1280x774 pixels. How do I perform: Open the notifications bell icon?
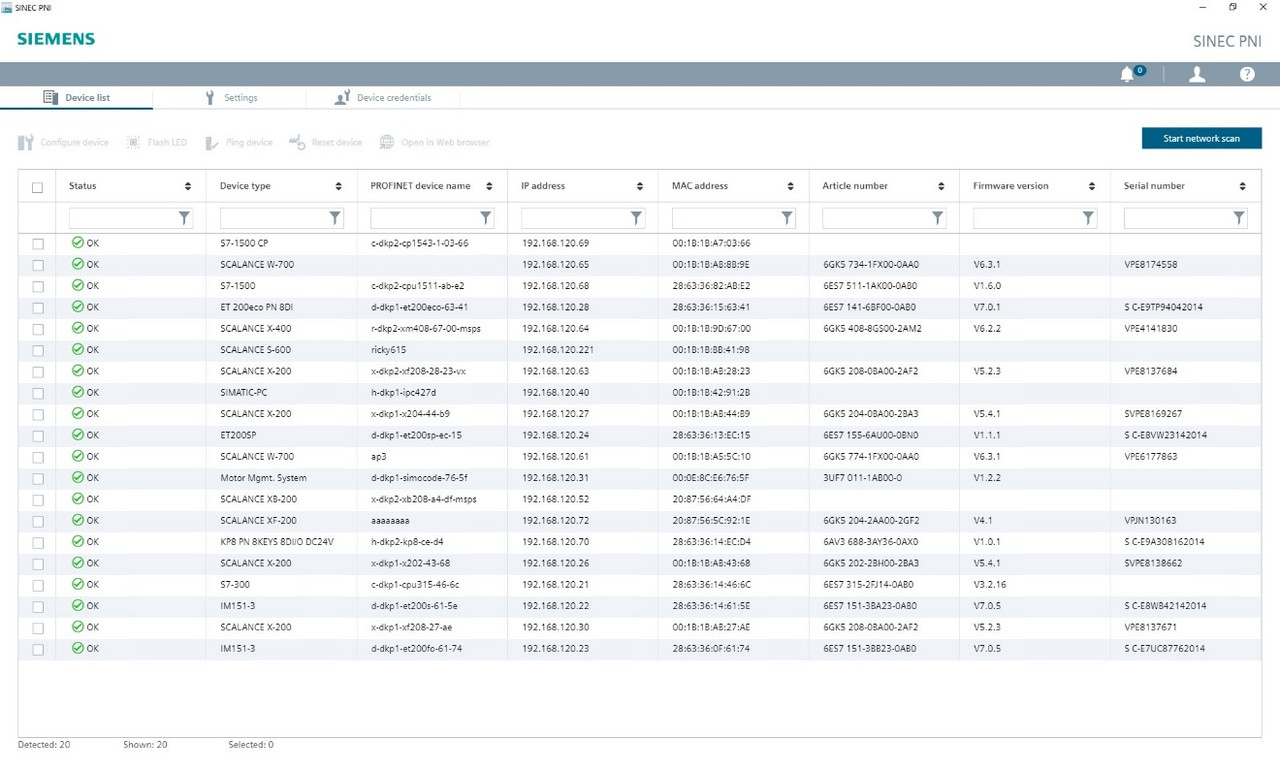point(1129,74)
